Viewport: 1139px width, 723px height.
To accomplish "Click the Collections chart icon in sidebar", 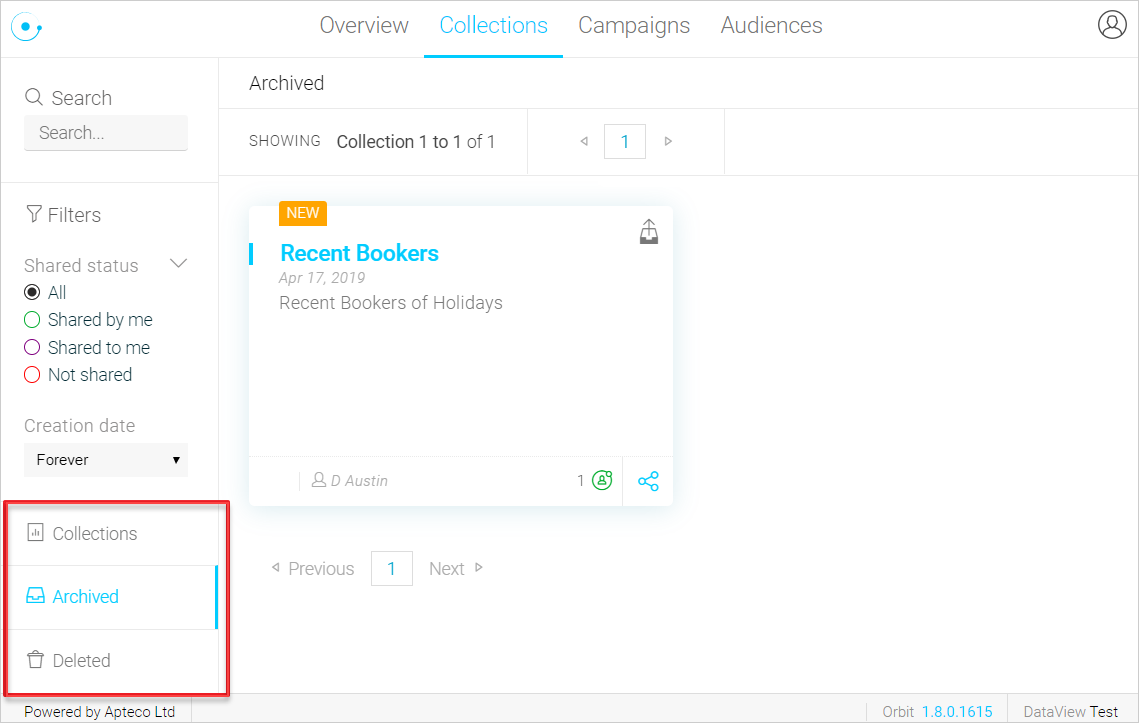I will pyautogui.click(x=35, y=533).
